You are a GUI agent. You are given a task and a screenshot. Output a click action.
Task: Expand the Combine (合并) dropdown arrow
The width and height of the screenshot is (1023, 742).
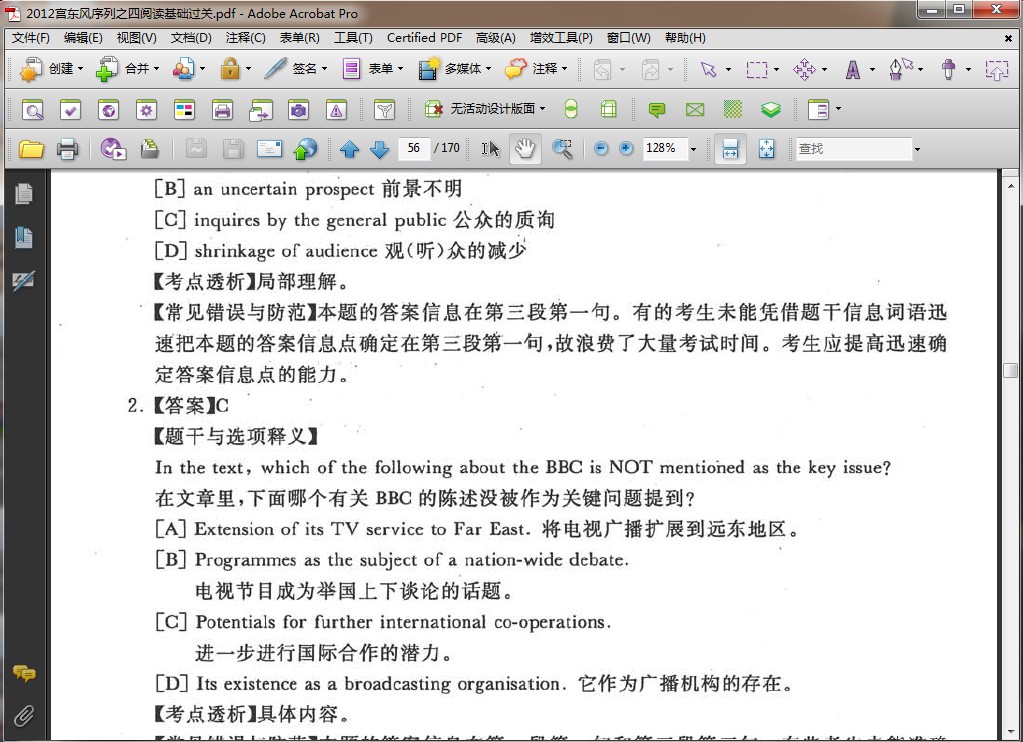[156, 69]
